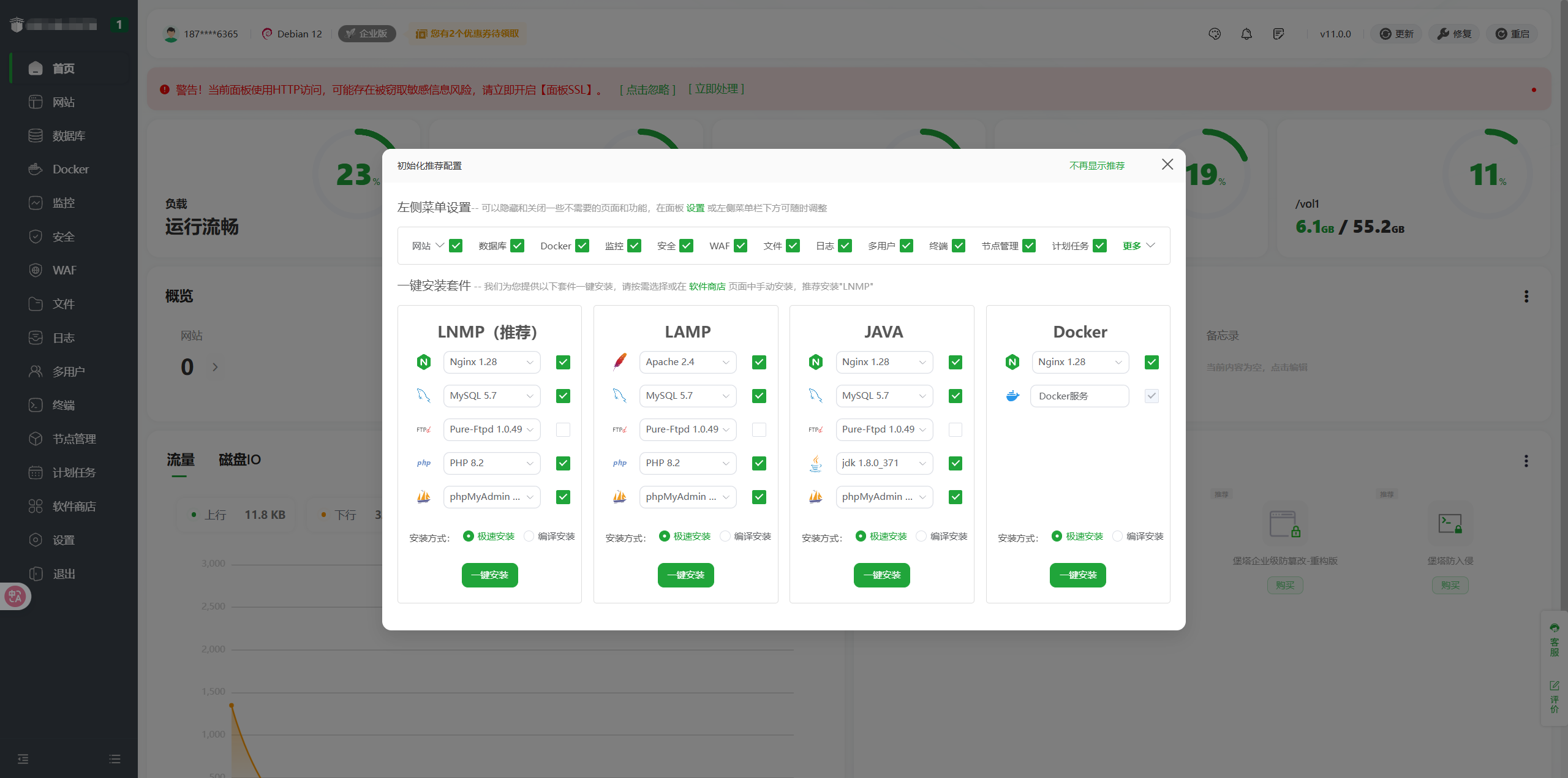Open the three-dot menu of the Overview panel
Viewport: 1568px width, 778px height.
1526,296
